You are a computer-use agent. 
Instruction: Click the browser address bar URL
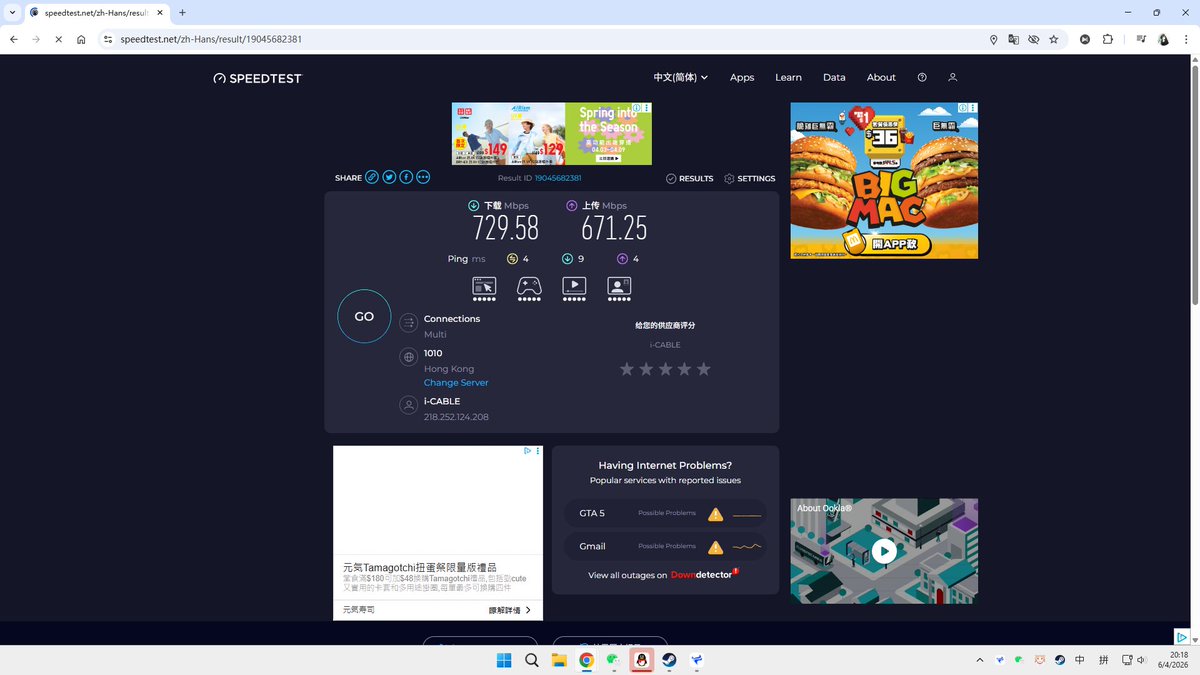[x=211, y=39]
